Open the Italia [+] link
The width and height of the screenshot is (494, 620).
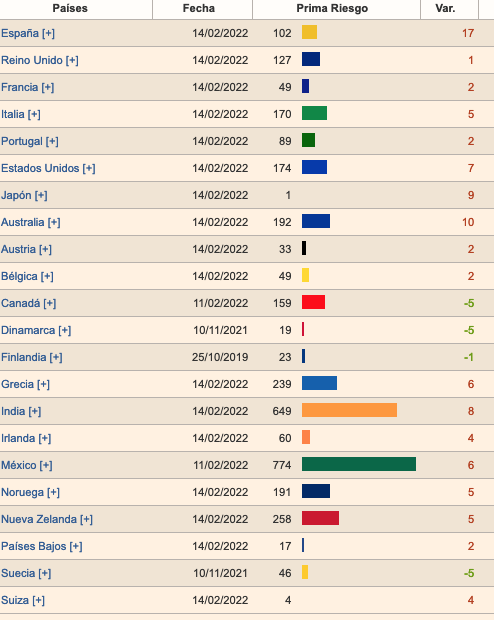pos(21,114)
